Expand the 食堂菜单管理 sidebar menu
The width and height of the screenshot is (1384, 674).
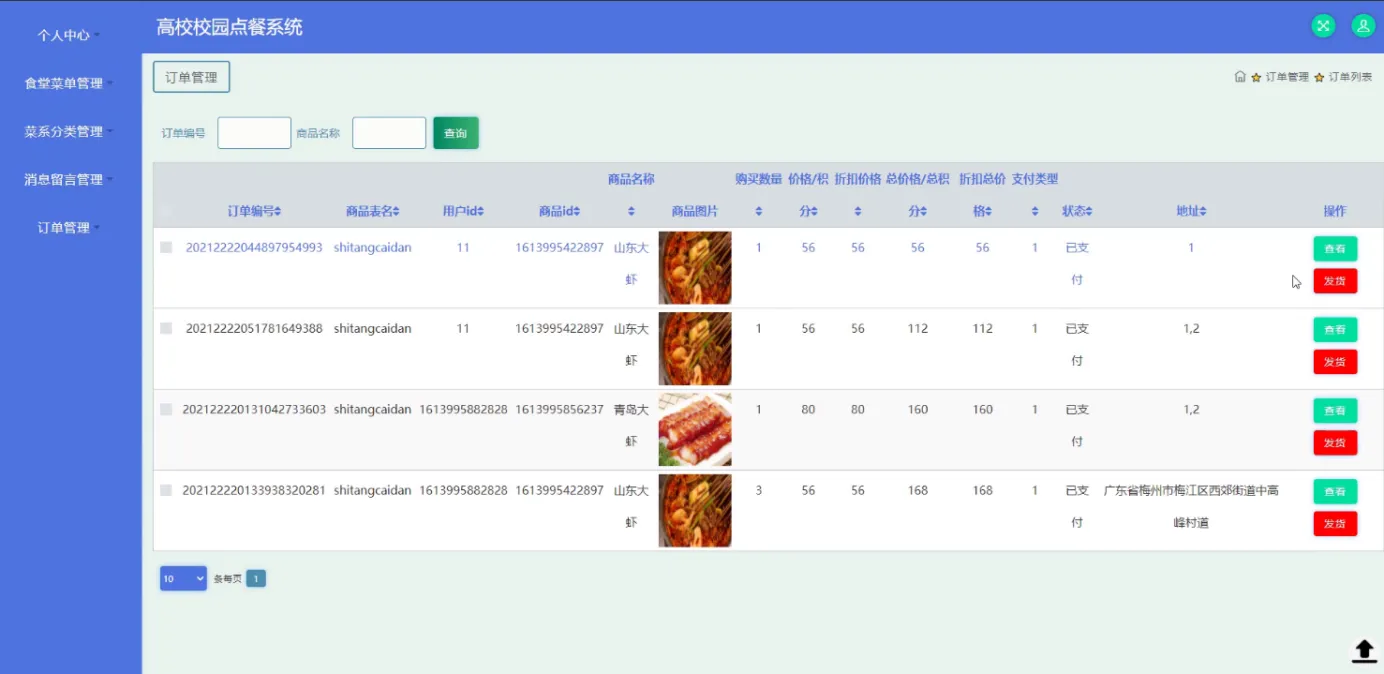69,83
